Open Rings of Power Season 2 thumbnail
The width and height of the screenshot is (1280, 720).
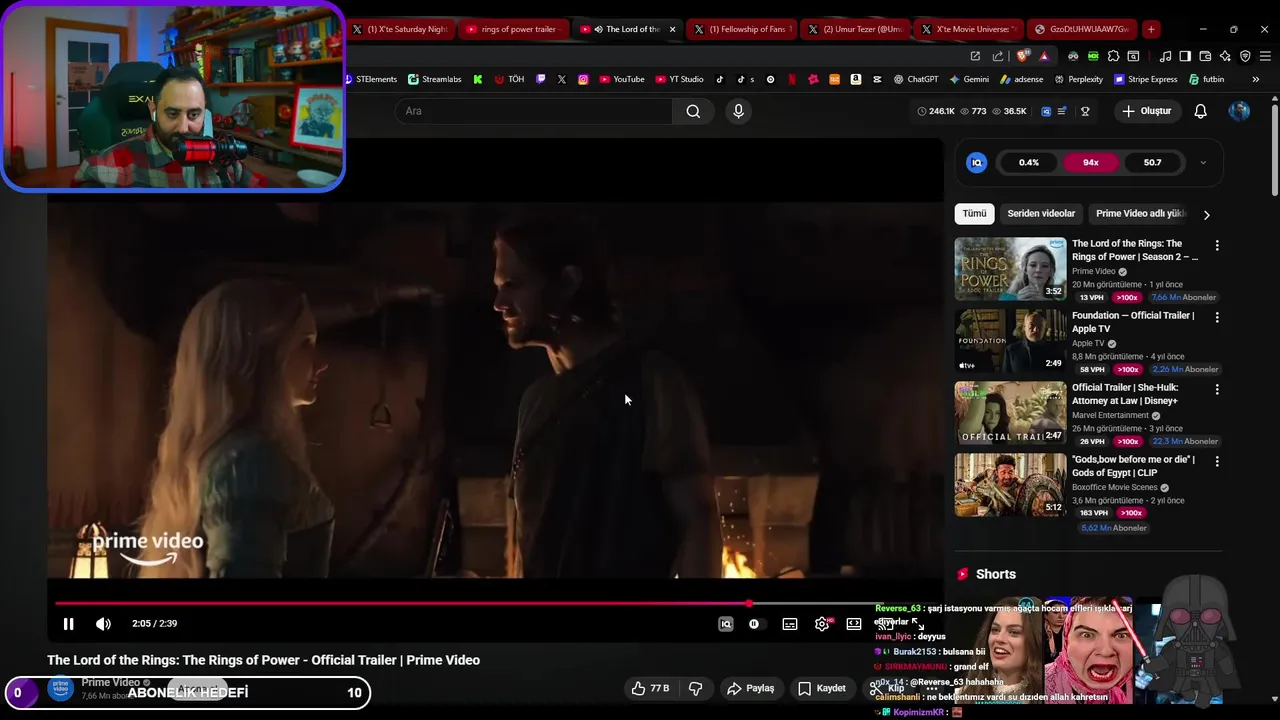click(1010, 269)
